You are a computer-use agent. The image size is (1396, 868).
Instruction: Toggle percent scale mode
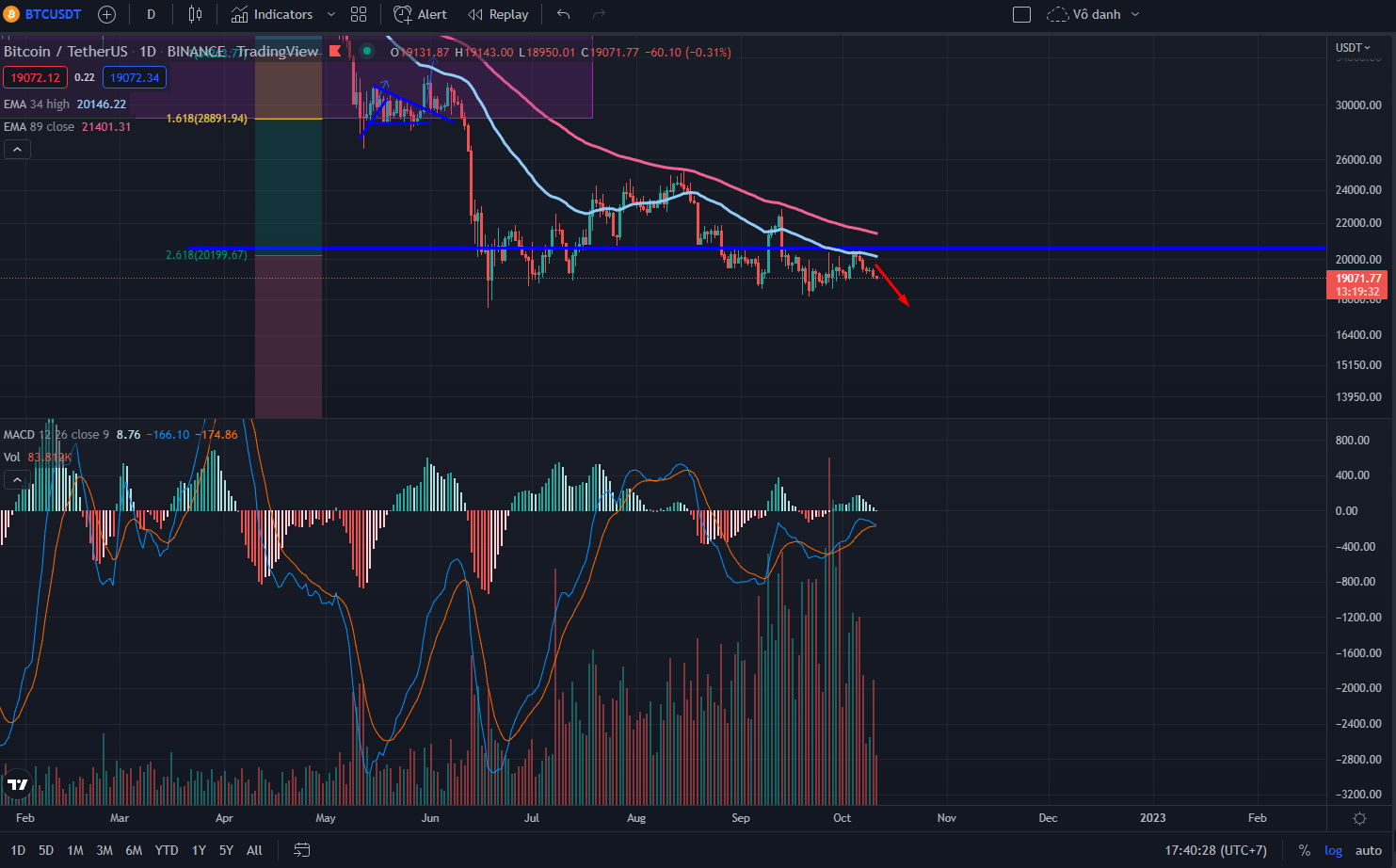click(x=1304, y=850)
